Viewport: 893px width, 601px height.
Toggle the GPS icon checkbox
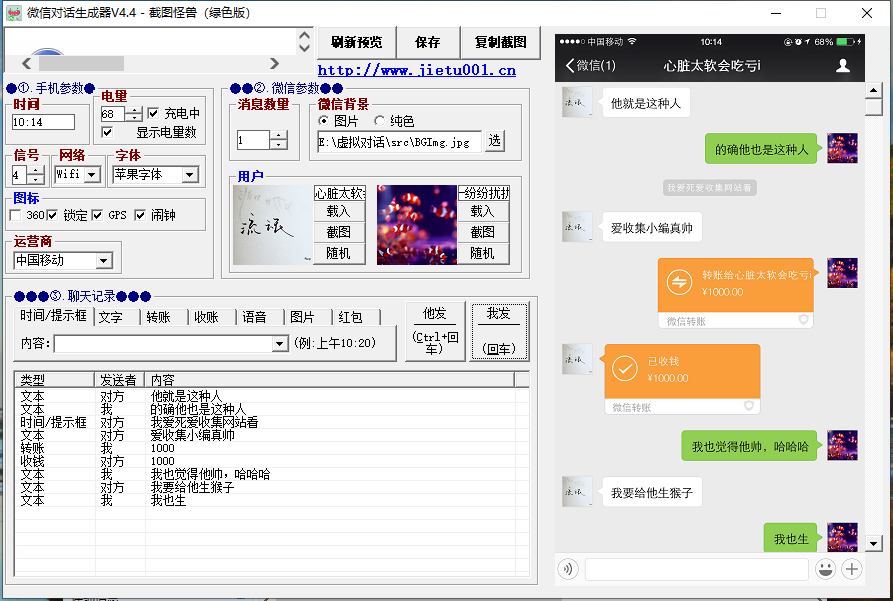(x=97, y=215)
